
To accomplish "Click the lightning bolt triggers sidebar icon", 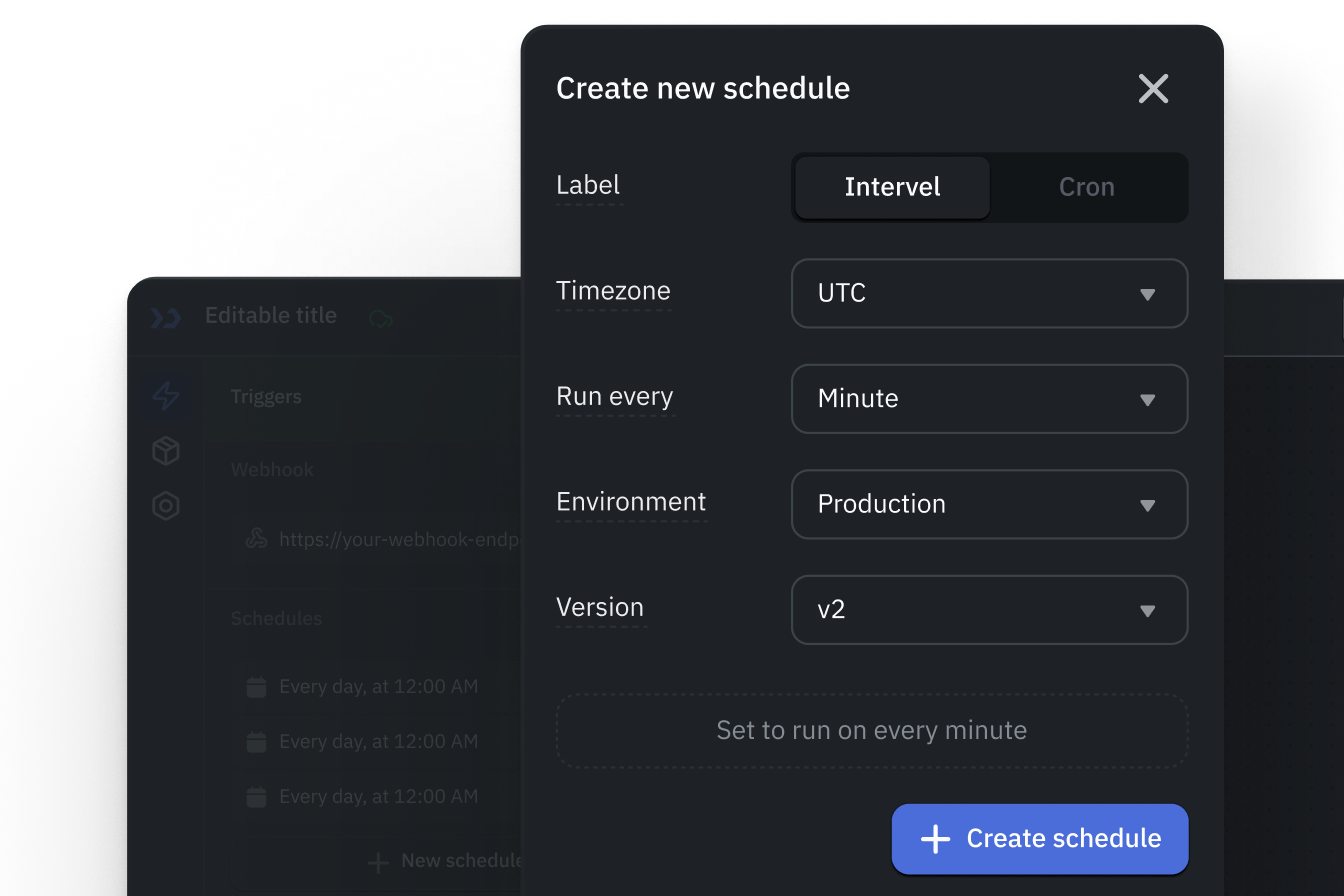I will coord(166,395).
